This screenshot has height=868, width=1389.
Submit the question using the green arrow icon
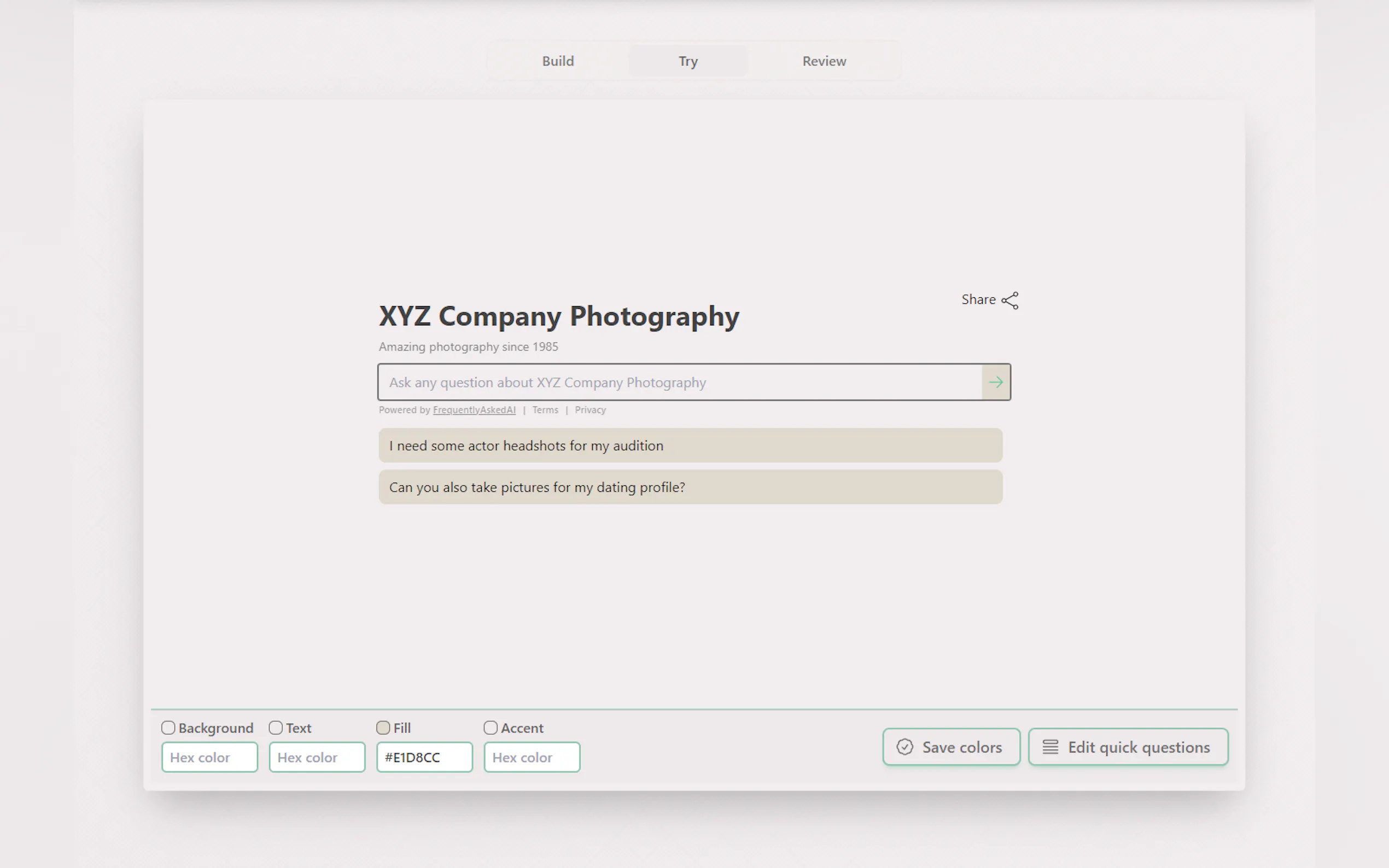click(996, 382)
